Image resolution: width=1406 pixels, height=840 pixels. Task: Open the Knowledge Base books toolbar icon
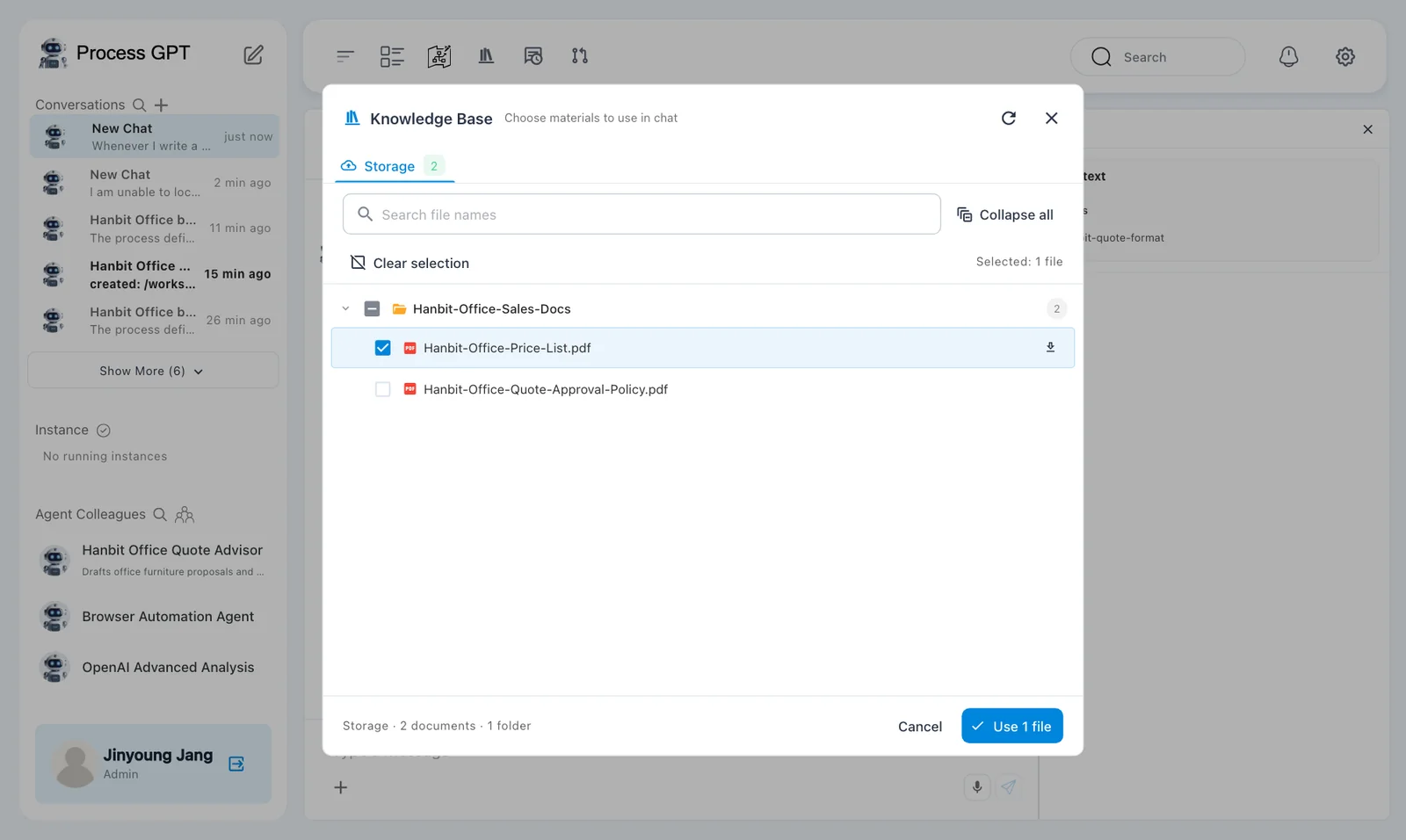tap(486, 55)
